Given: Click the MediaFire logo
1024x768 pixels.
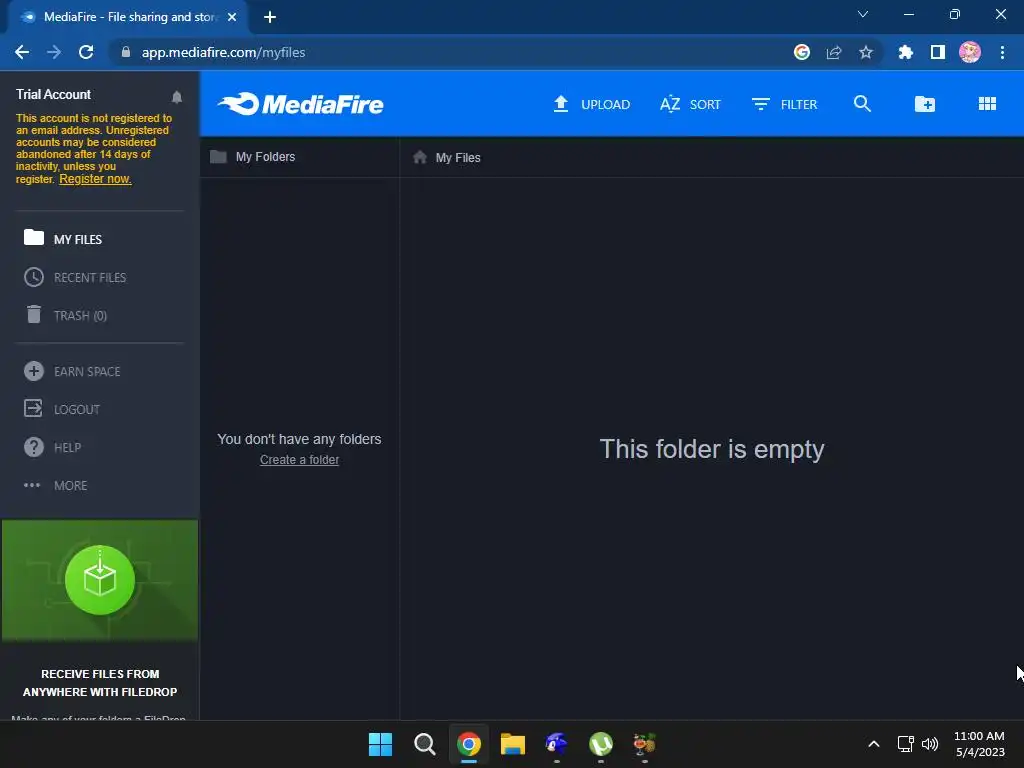Looking at the screenshot, I should tap(300, 104).
